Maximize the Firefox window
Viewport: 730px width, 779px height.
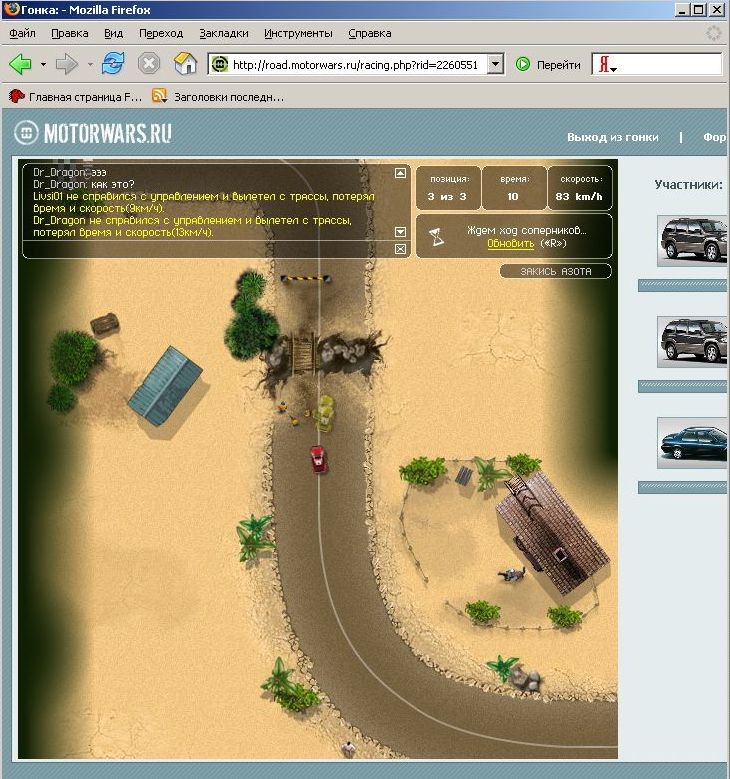coord(699,9)
